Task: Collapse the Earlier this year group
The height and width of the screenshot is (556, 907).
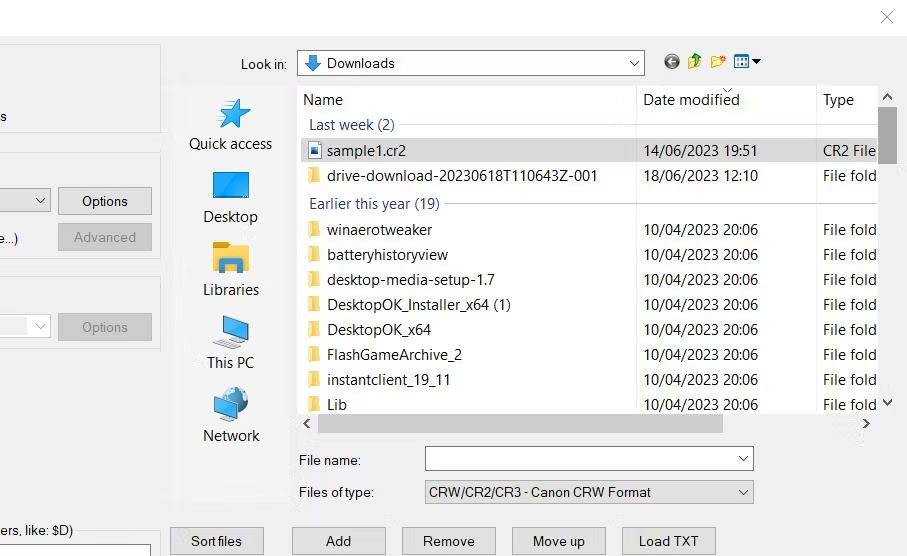Action: (374, 204)
